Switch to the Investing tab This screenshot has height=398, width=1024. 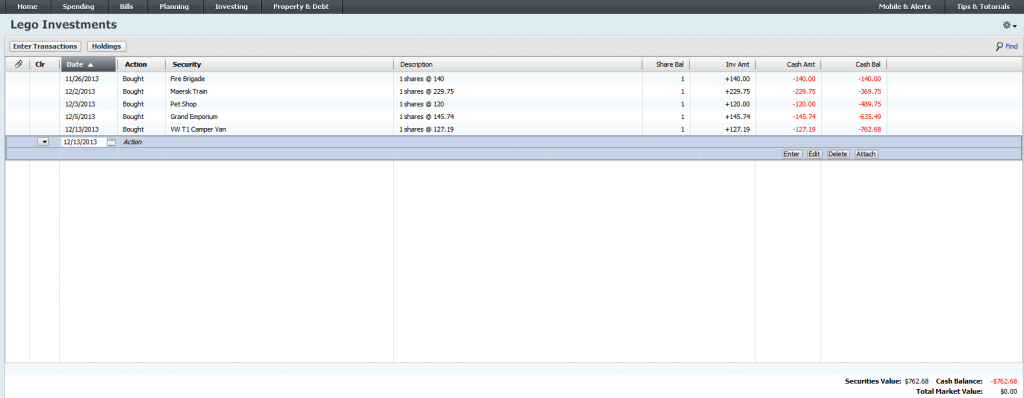click(x=231, y=7)
